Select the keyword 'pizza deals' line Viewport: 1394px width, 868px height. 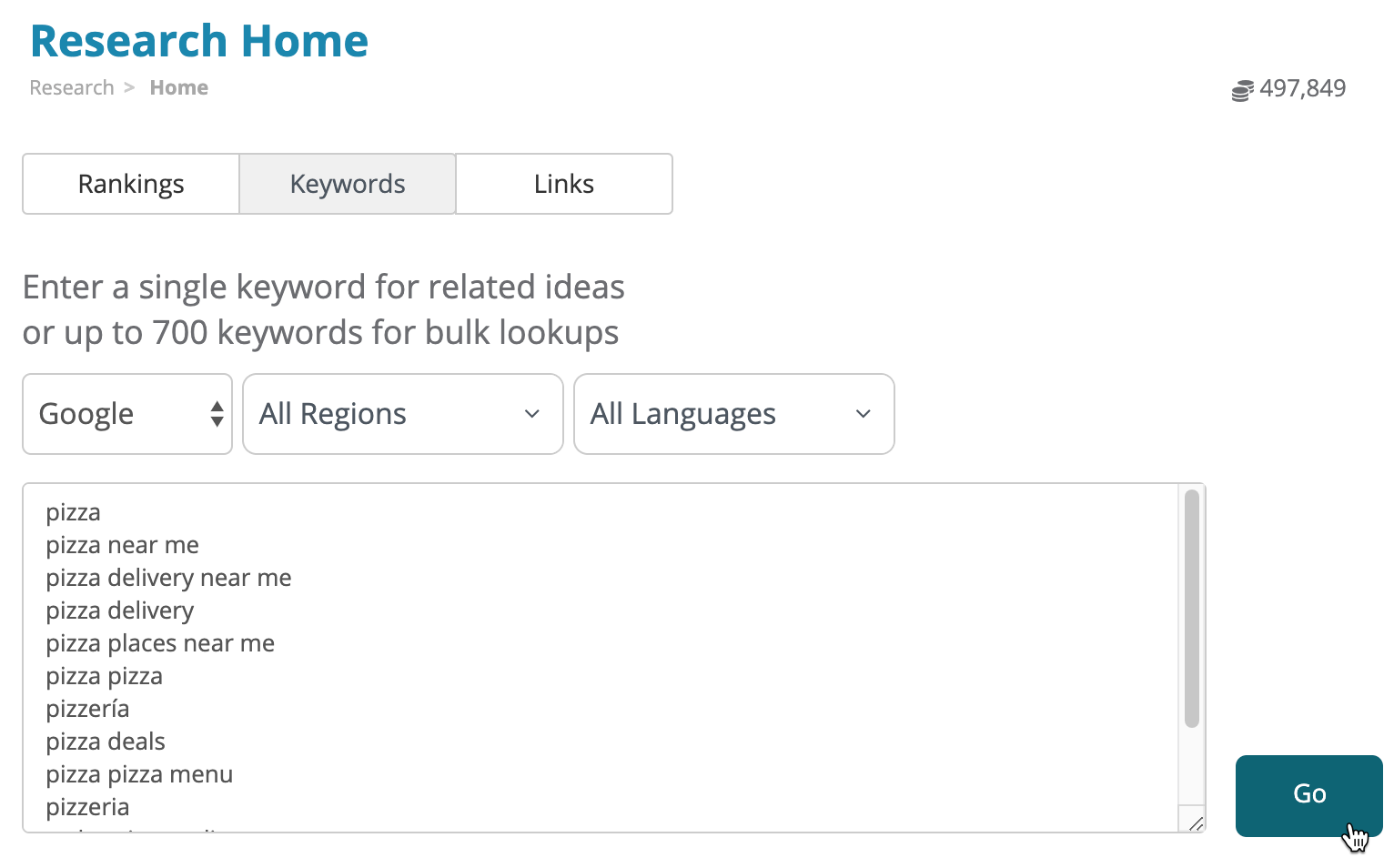coord(105,742)
